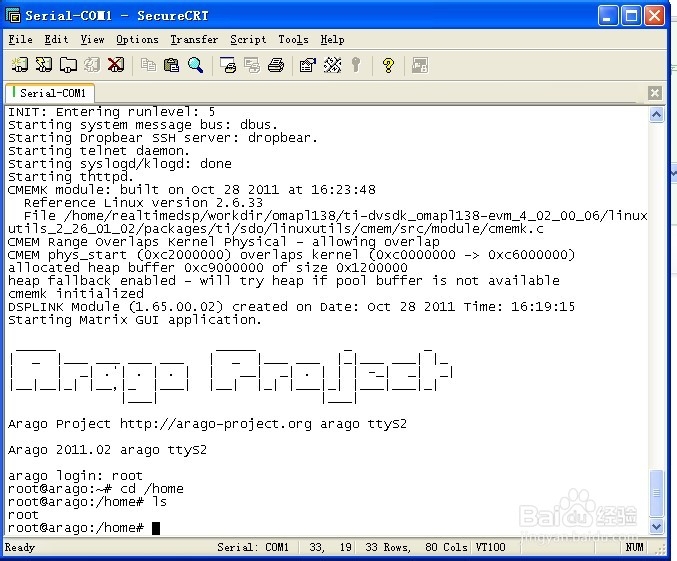Open the Transfer menu
This screenshot has width=677, height=561.
click(x=194, y=40)
